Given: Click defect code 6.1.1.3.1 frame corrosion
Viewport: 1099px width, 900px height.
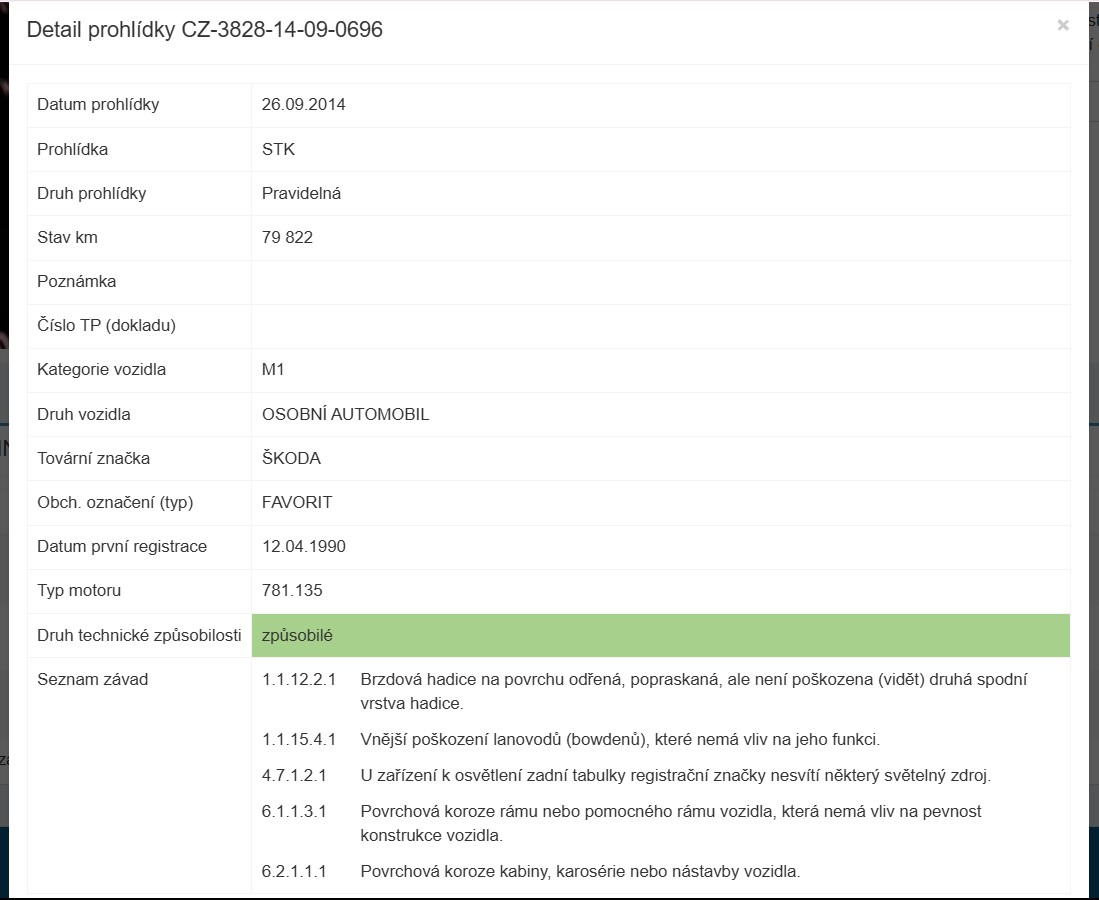Looking at the screenshot, I should click(294, 812).
